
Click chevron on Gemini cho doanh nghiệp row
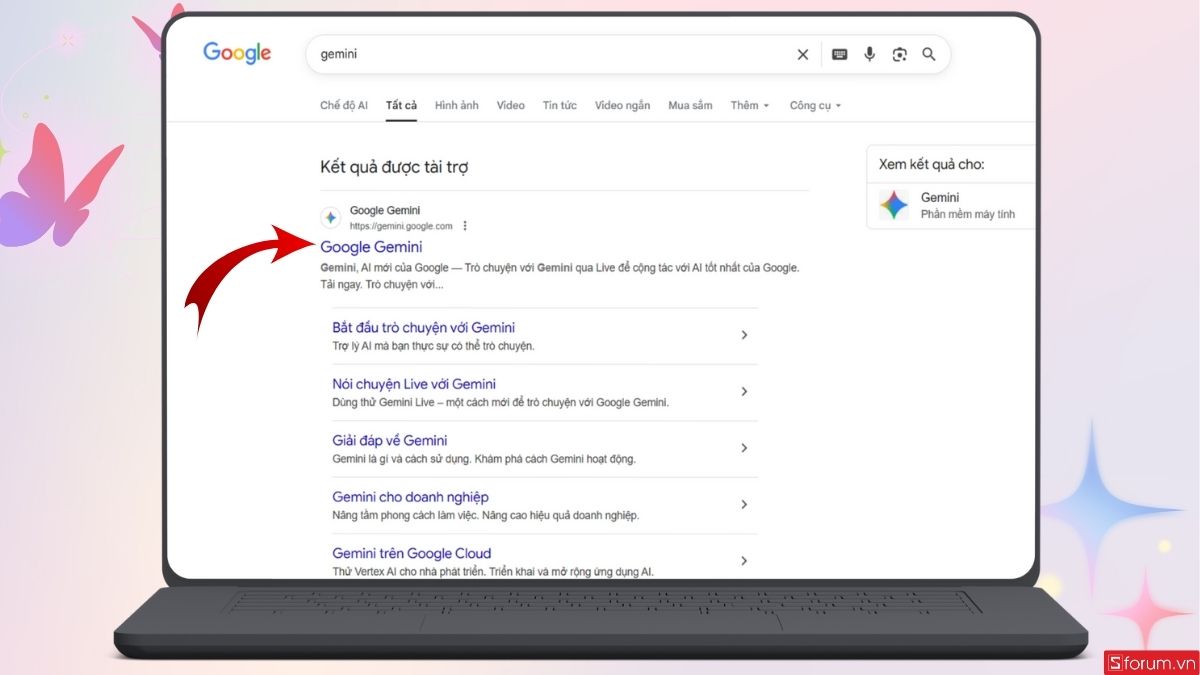pos(744,505)
